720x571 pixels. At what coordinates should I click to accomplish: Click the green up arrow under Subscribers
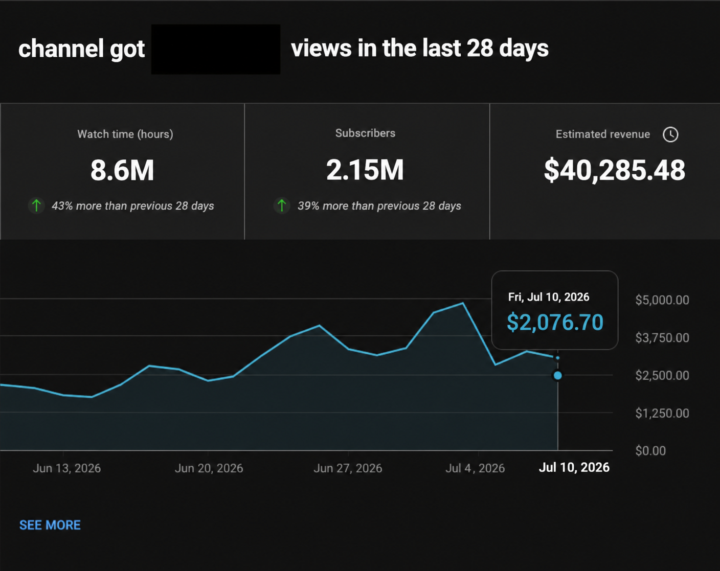282,206
